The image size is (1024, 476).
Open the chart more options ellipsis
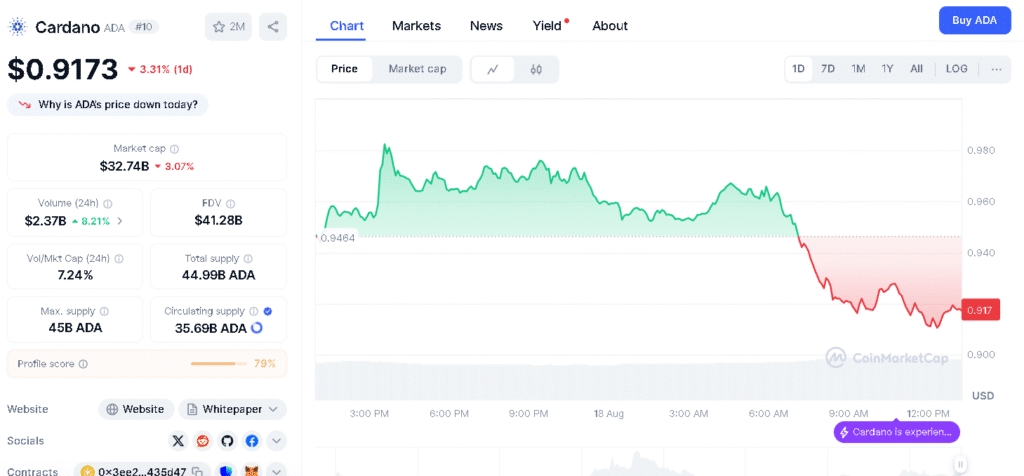[x=997, y=69]
